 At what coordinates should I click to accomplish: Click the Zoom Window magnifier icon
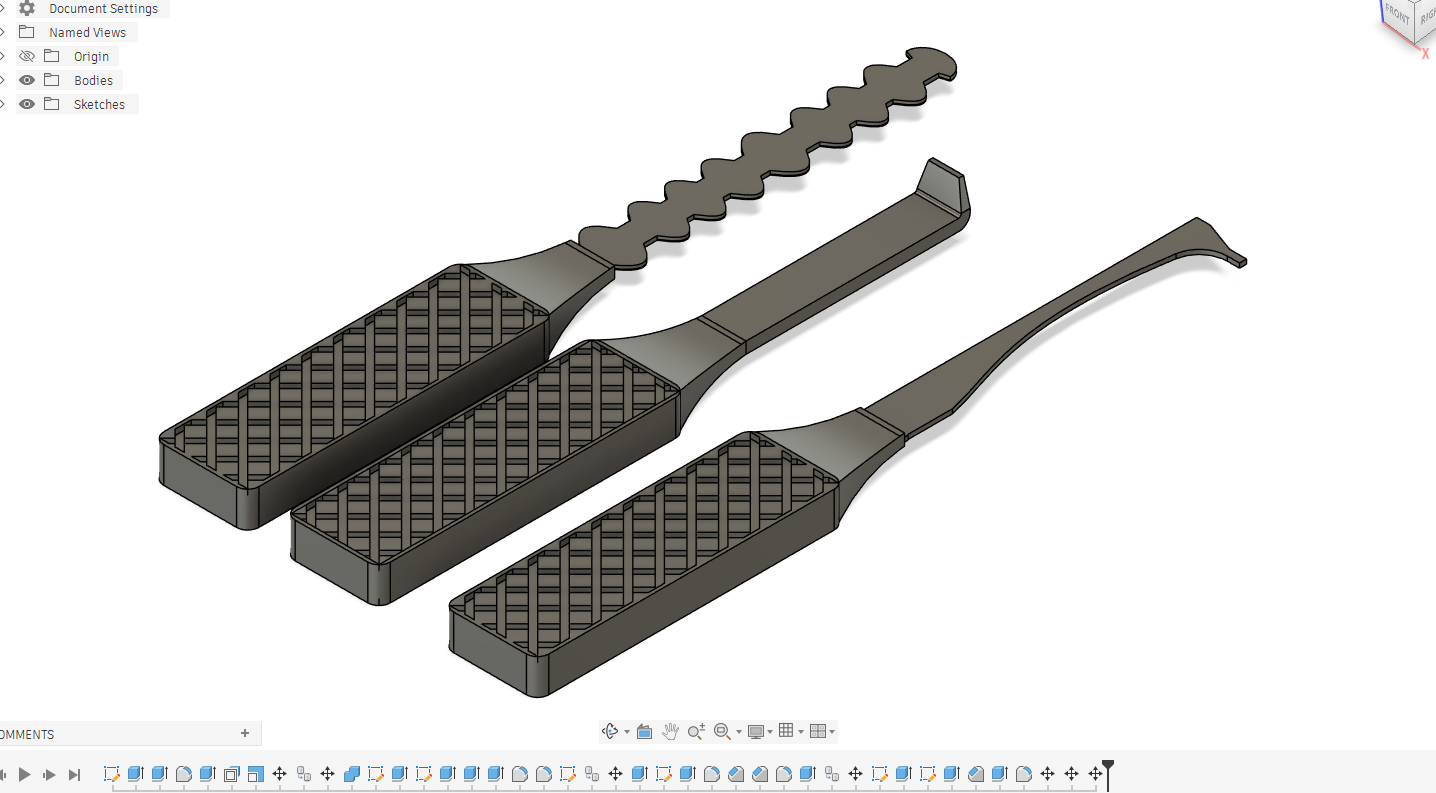[x=722, y=731]
